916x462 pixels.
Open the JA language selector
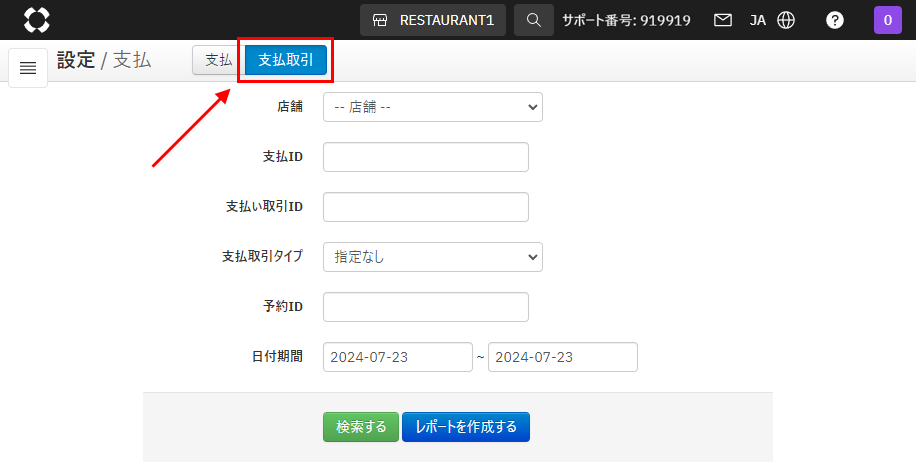758,20
